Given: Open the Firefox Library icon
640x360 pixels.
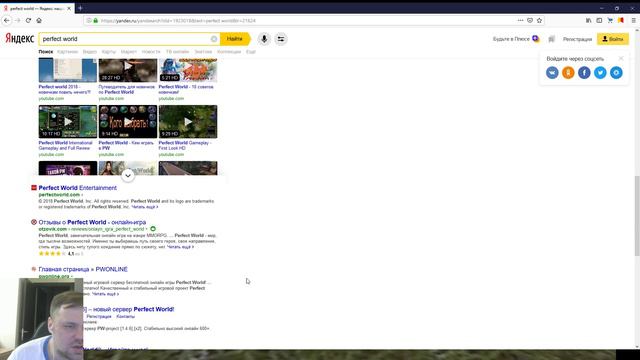Looking at the screenshot, I should pyautogui.click(x=589, y=20).
